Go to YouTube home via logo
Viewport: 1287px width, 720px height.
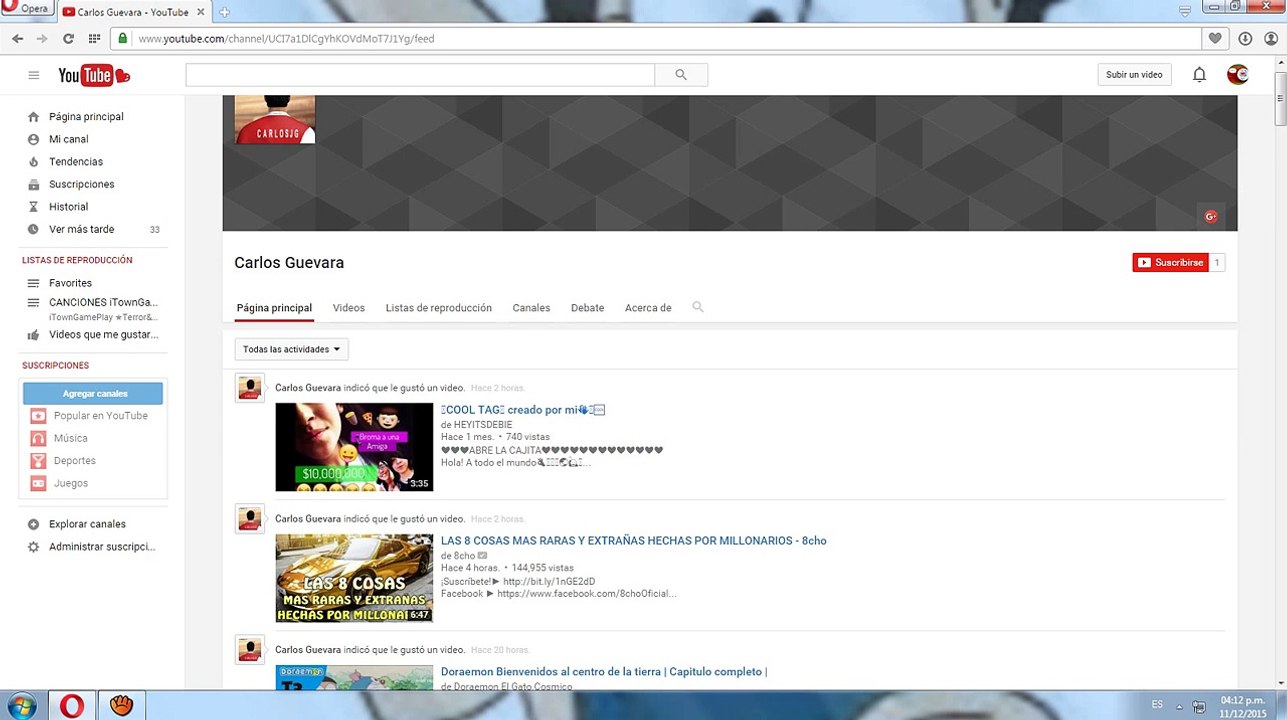(94, 75)
